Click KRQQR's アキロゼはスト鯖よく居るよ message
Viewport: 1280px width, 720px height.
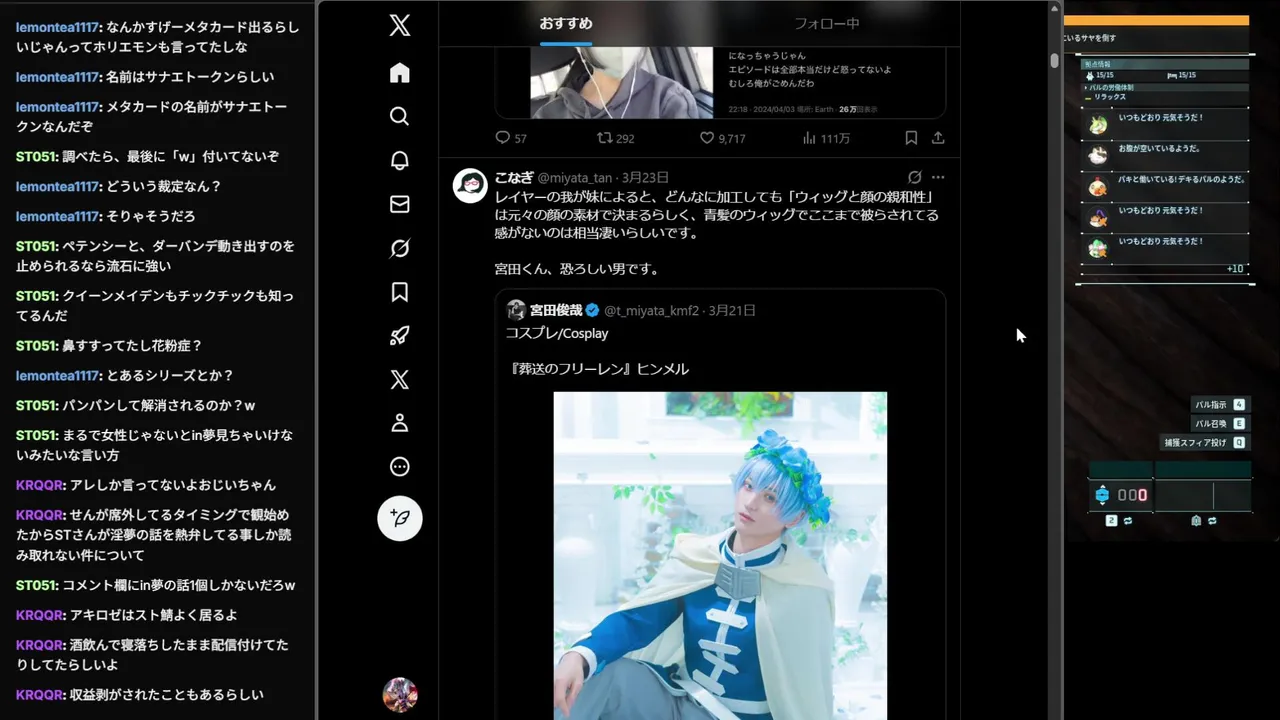tap(127, 615)
